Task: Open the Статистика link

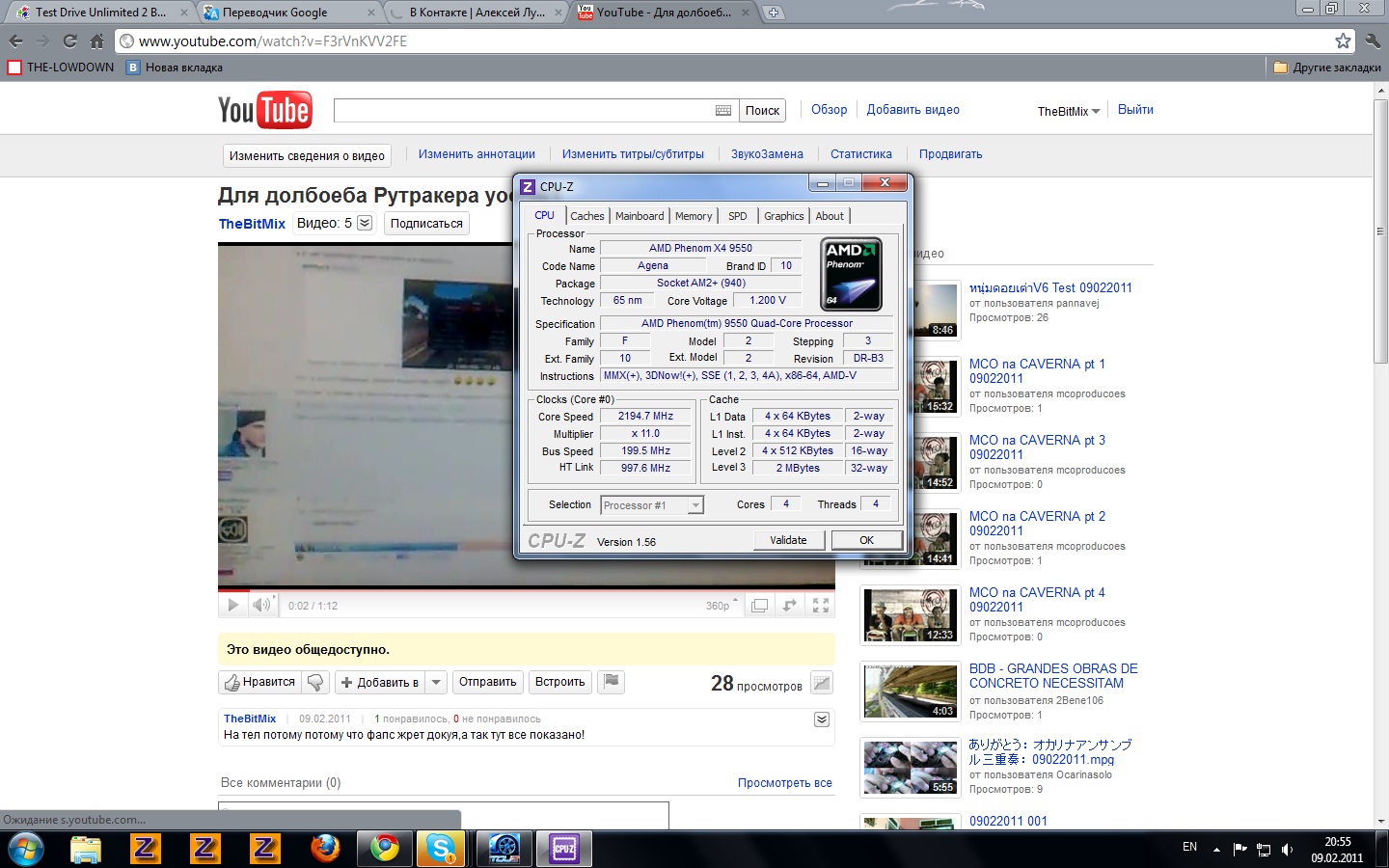Action: (861, 154)
